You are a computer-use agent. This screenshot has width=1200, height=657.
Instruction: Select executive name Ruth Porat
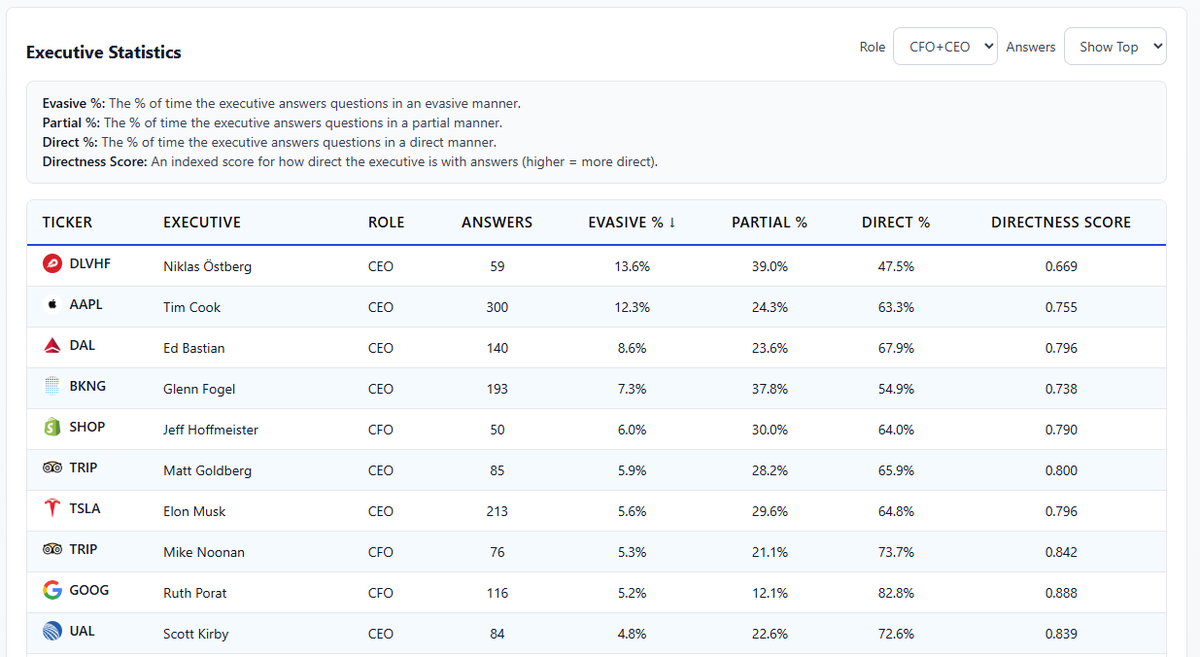pos(195,593)
